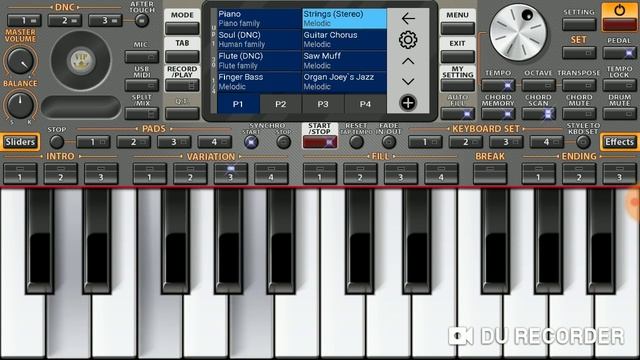Toggle the USB MIDI button
640x360 pixels.
click(142, 85)
